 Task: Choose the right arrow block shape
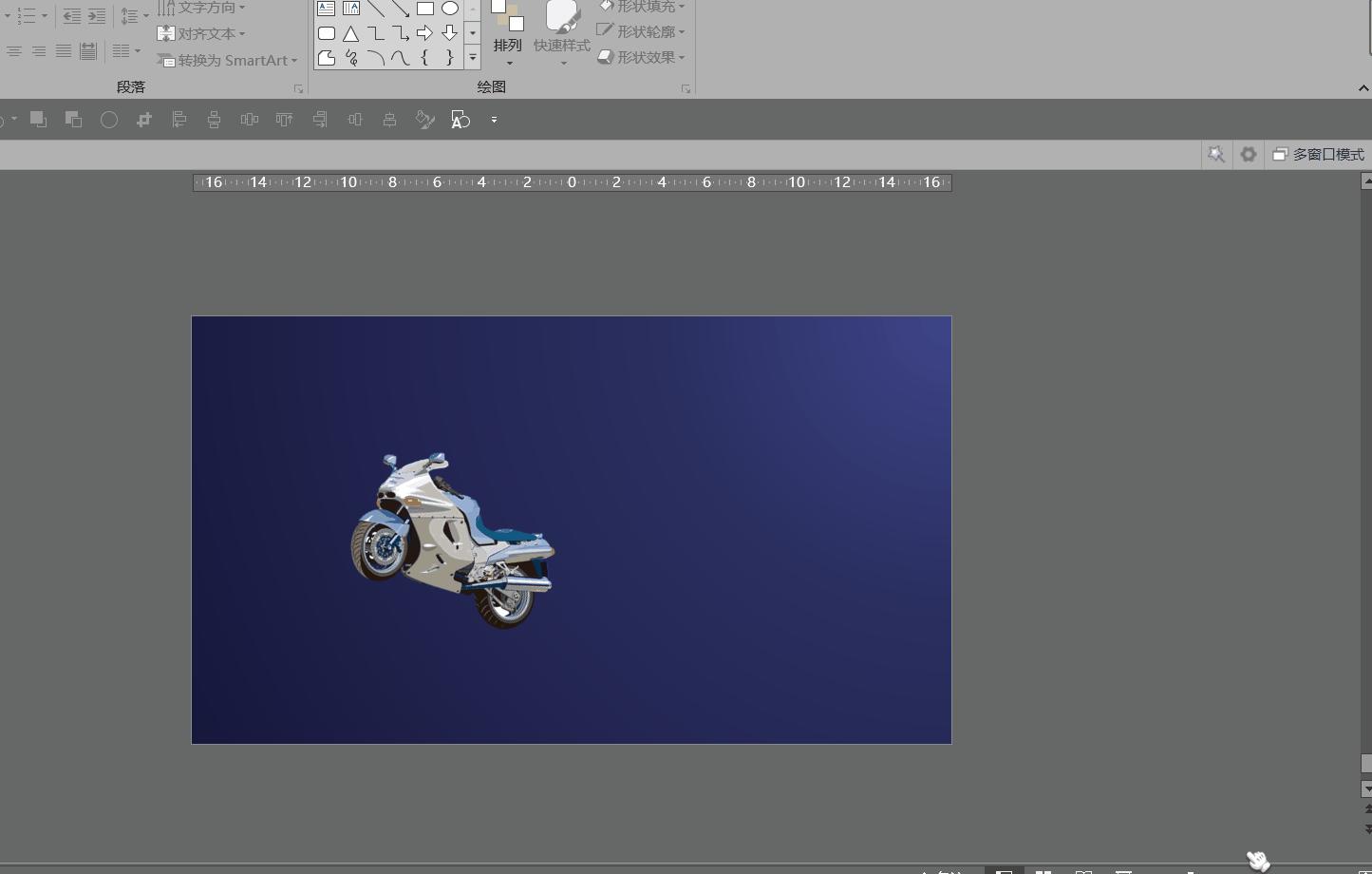424,33
